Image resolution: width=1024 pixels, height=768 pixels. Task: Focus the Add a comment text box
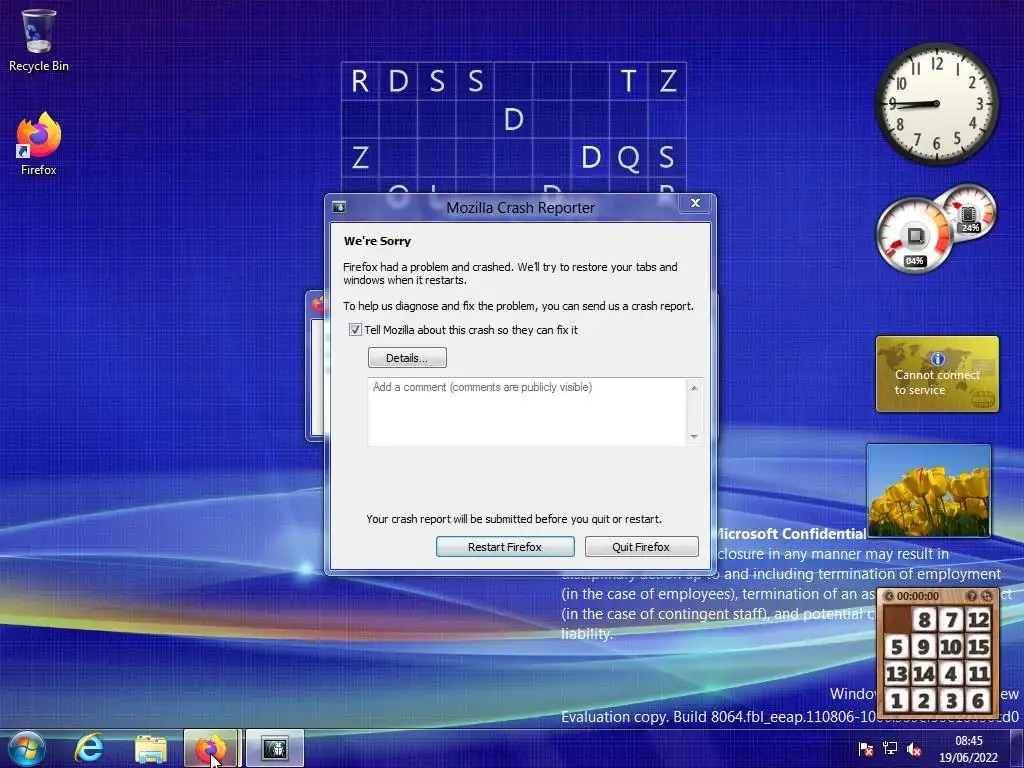527,412
